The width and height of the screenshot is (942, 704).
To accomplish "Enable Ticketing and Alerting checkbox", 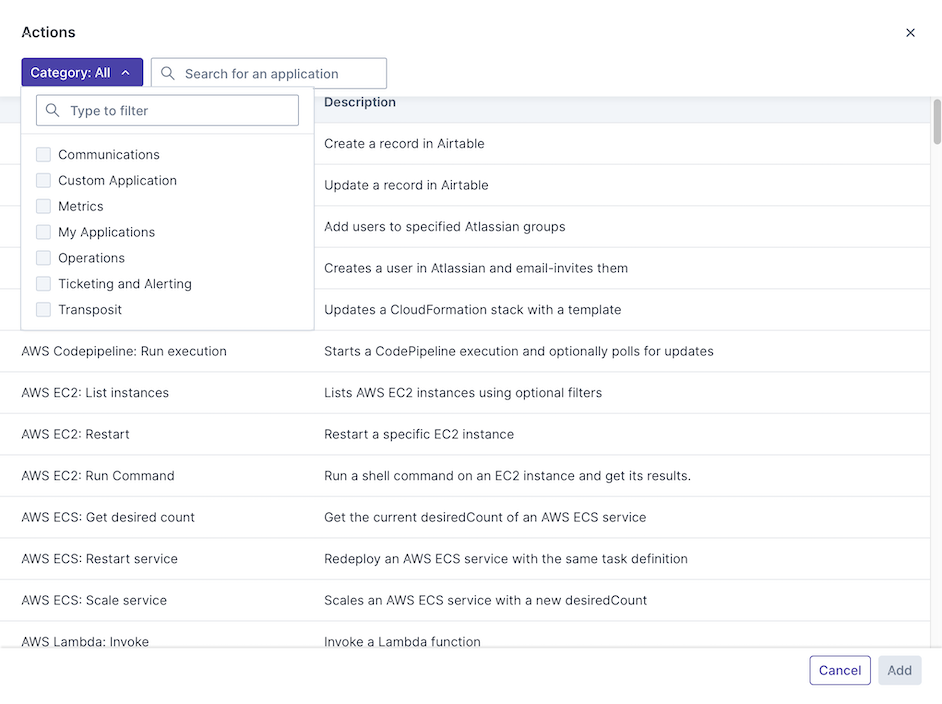I will [x=43, y=284].
